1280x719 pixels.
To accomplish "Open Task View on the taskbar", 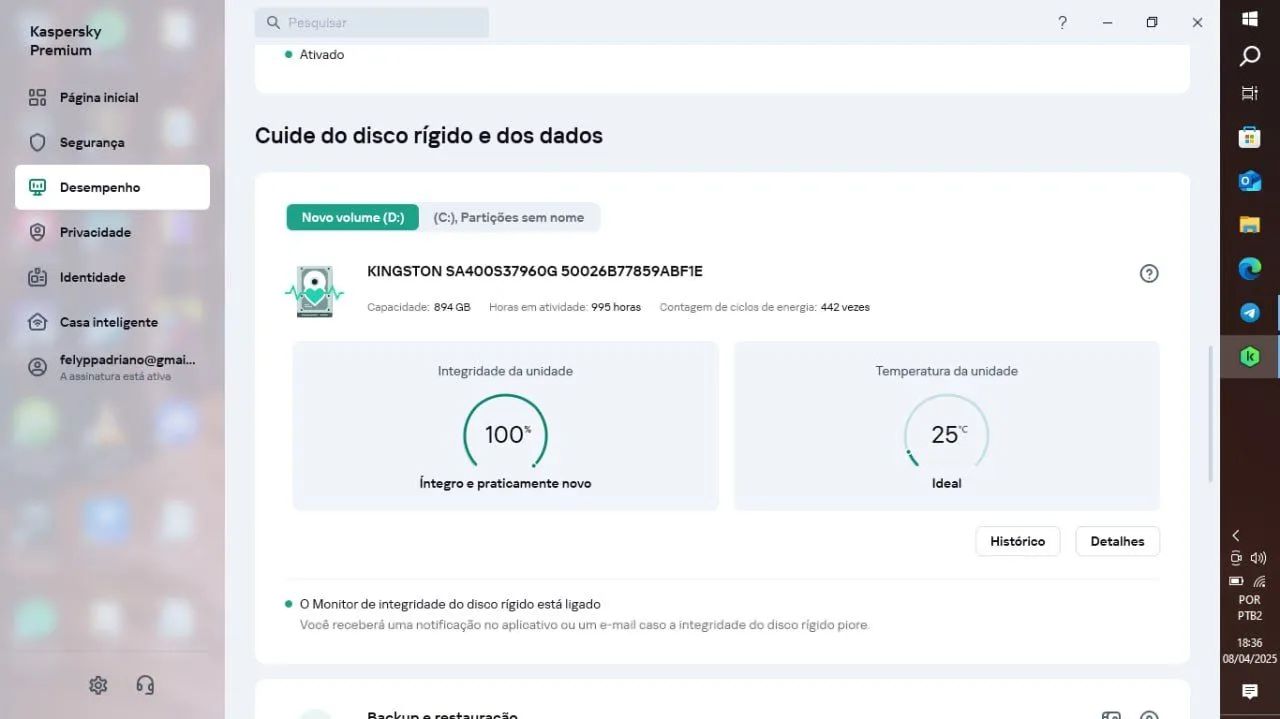I will coord(1250,93).
